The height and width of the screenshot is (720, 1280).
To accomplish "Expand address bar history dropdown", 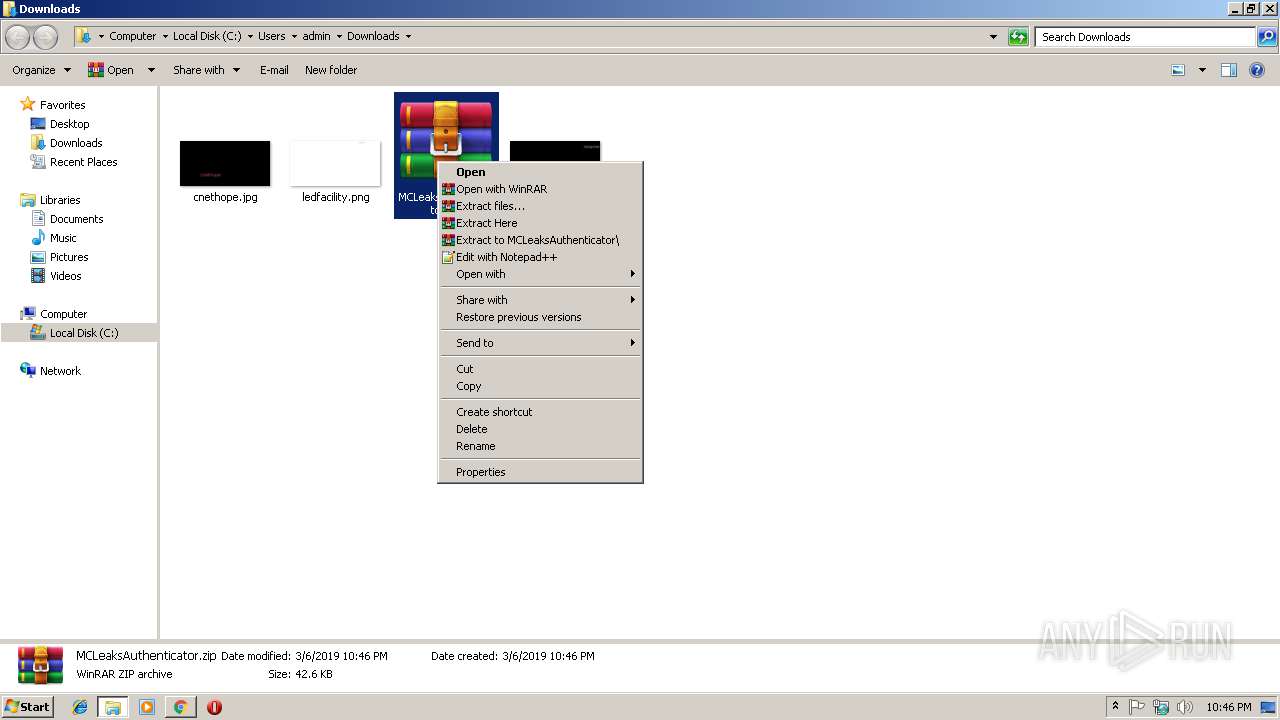I will click(993, 37).
